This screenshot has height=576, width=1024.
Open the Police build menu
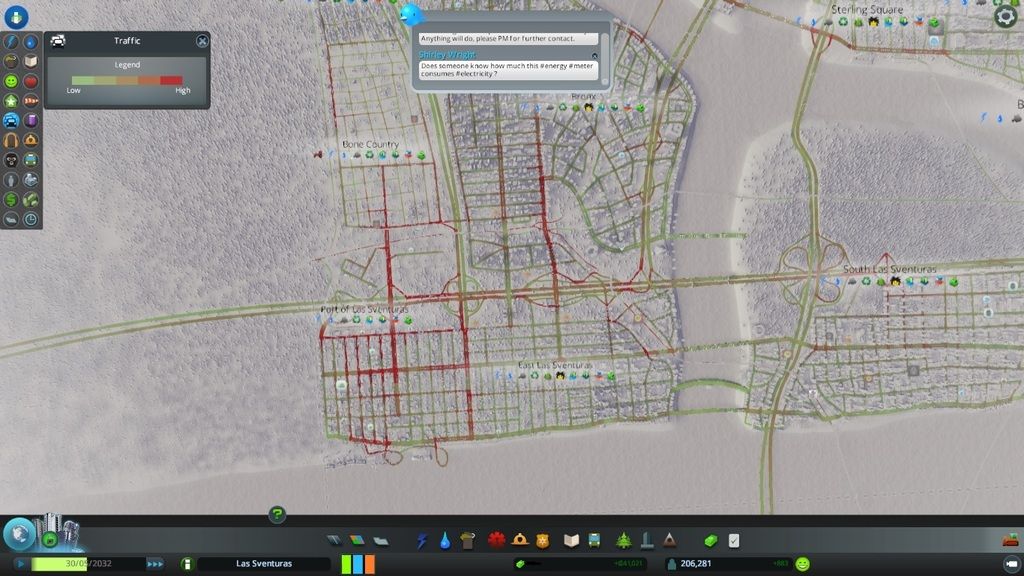542,541
